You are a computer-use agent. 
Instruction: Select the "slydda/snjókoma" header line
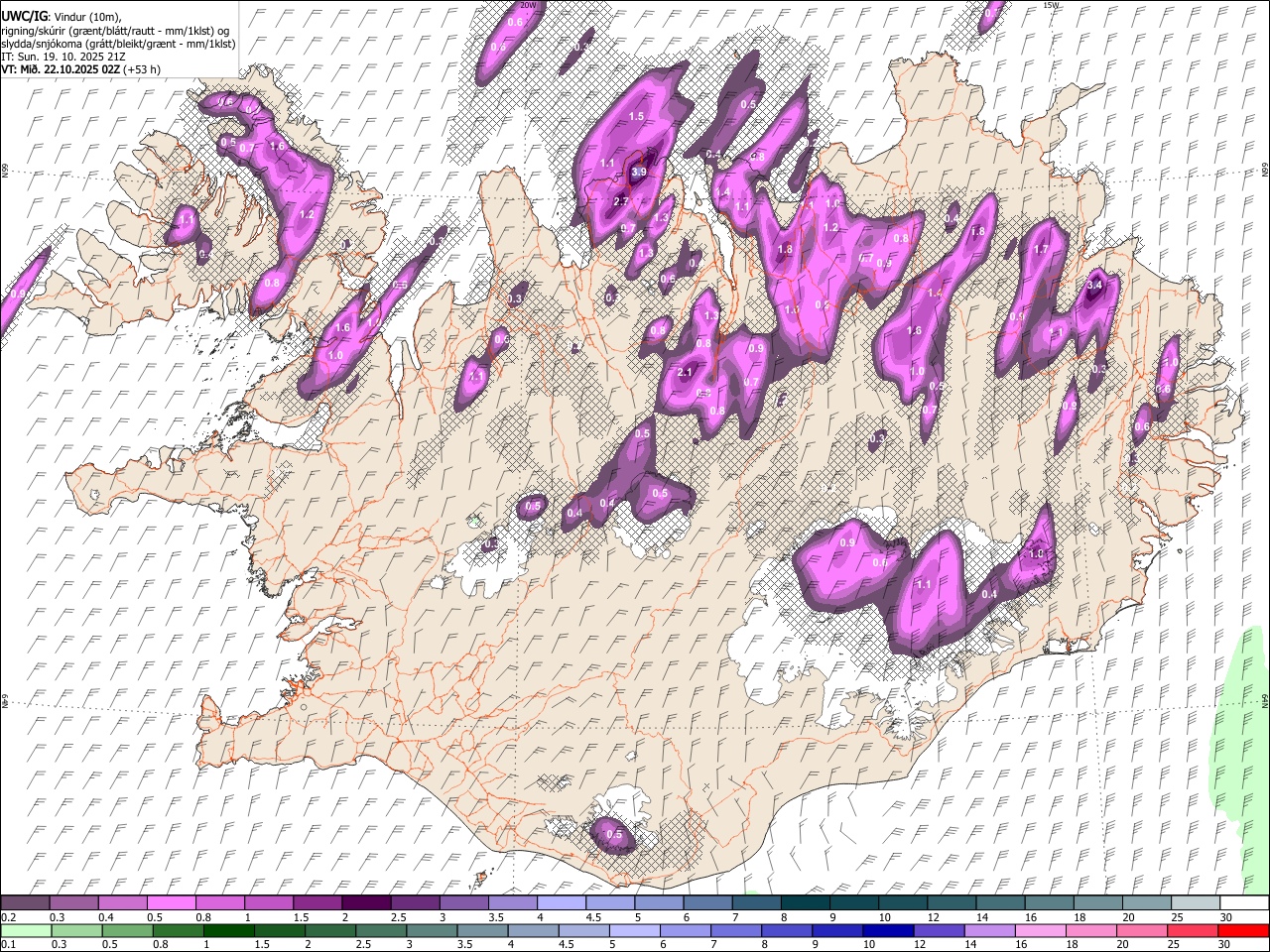click(x=118, y=44)
